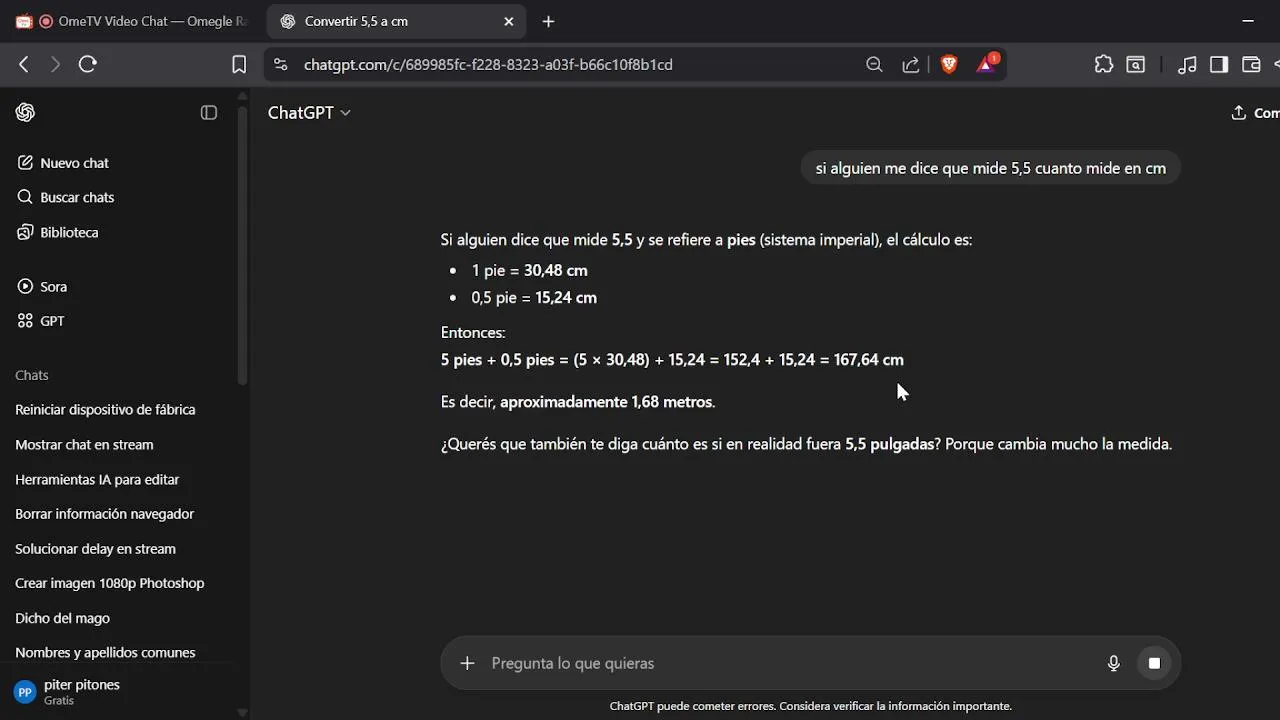1280x720 pixels.
Task: Collapse the sidebar with panel toggle icon
Action: coord(209,113)
